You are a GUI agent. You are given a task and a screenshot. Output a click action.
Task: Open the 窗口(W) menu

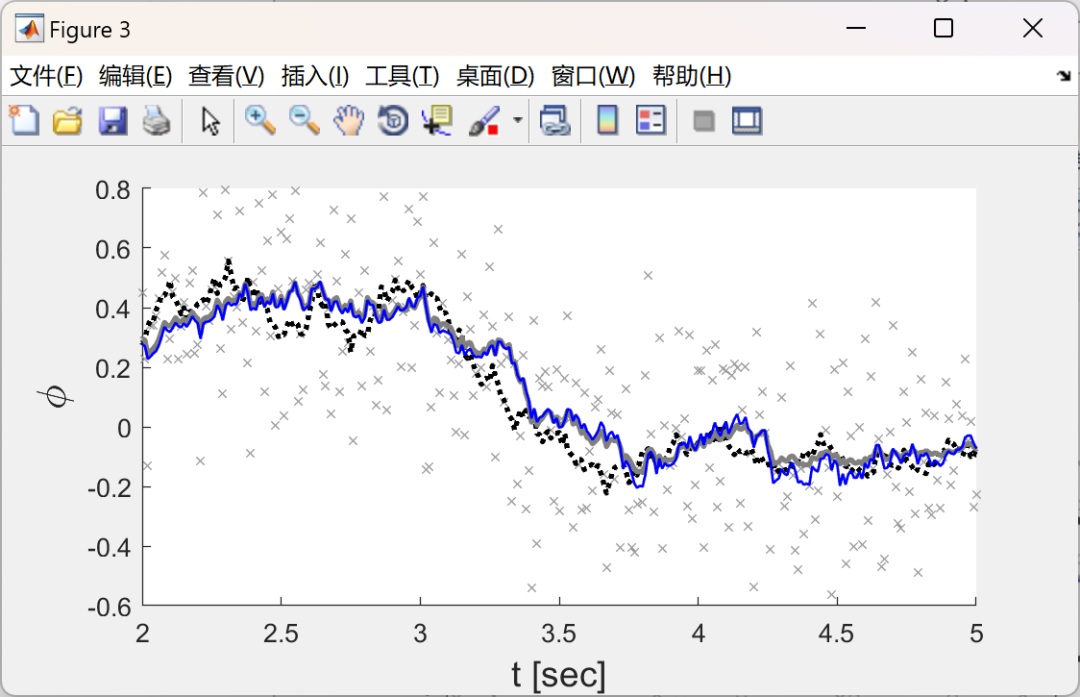coord(593,76)
